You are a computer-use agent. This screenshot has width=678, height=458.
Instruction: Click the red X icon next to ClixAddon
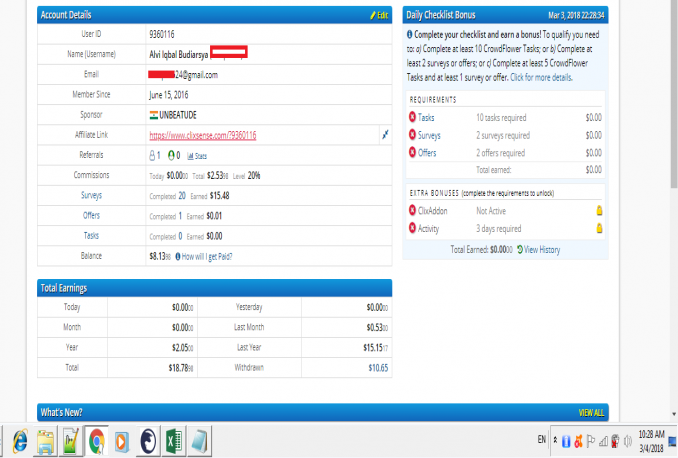(x=414, y=211)
